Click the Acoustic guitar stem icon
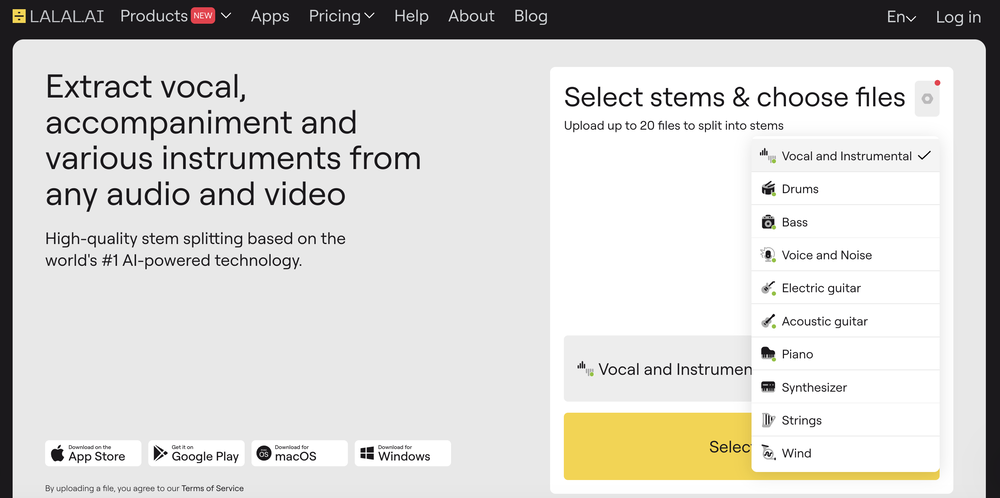 point(768,321)
